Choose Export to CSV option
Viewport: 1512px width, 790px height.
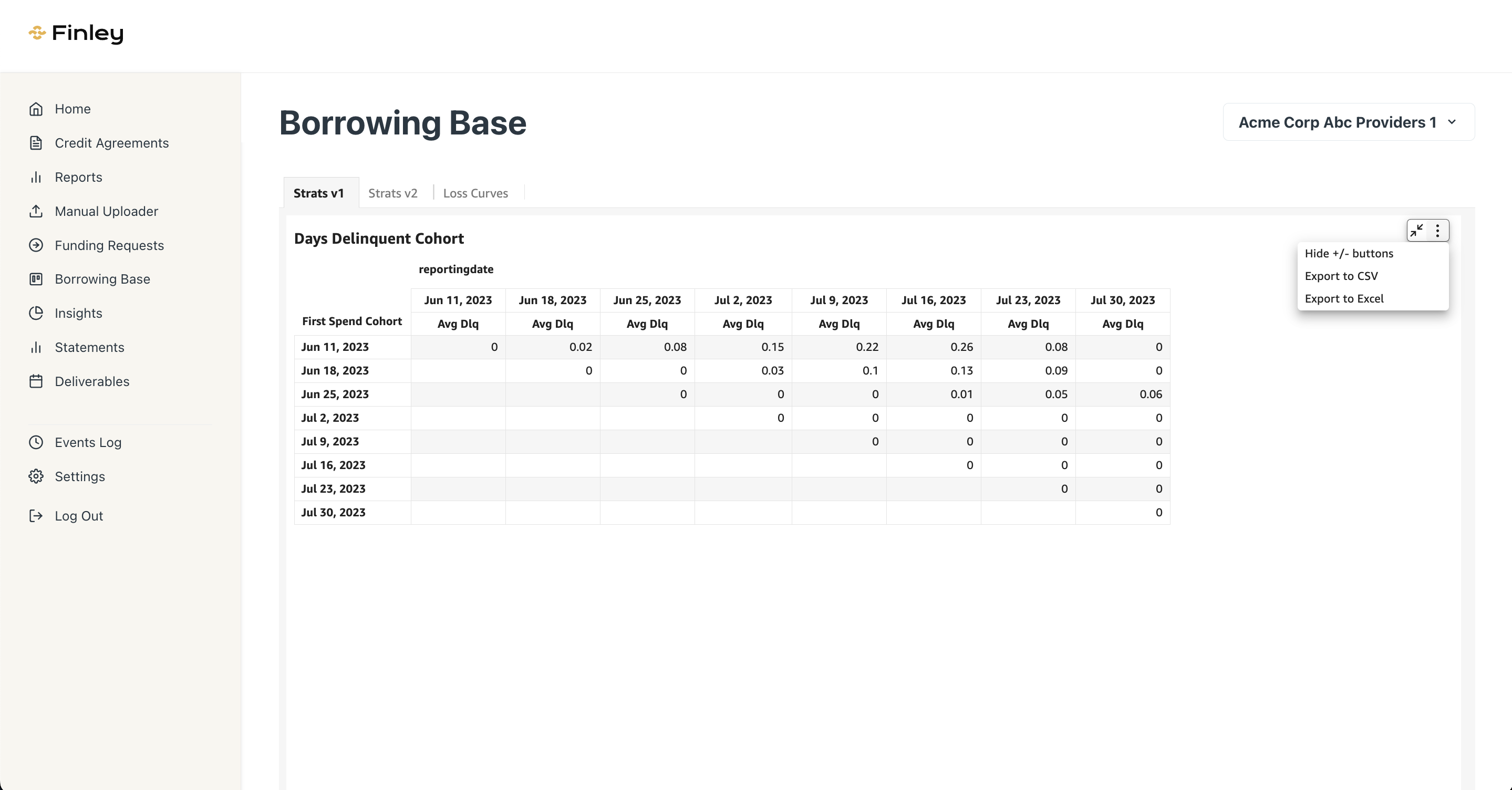pos(1341,276)
